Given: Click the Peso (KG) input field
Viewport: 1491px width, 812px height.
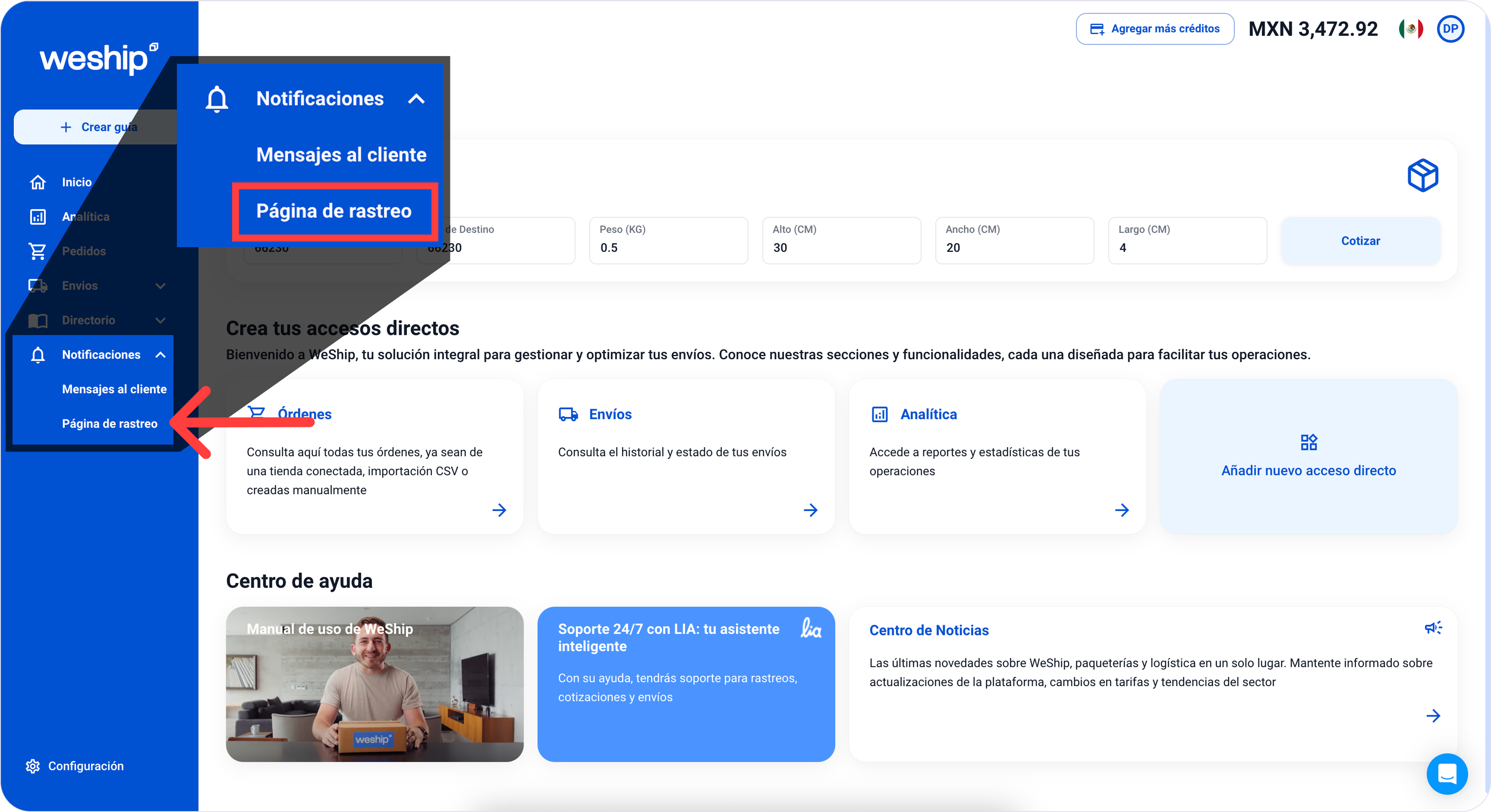Looking at the screenshot, I should click(669, 241).
